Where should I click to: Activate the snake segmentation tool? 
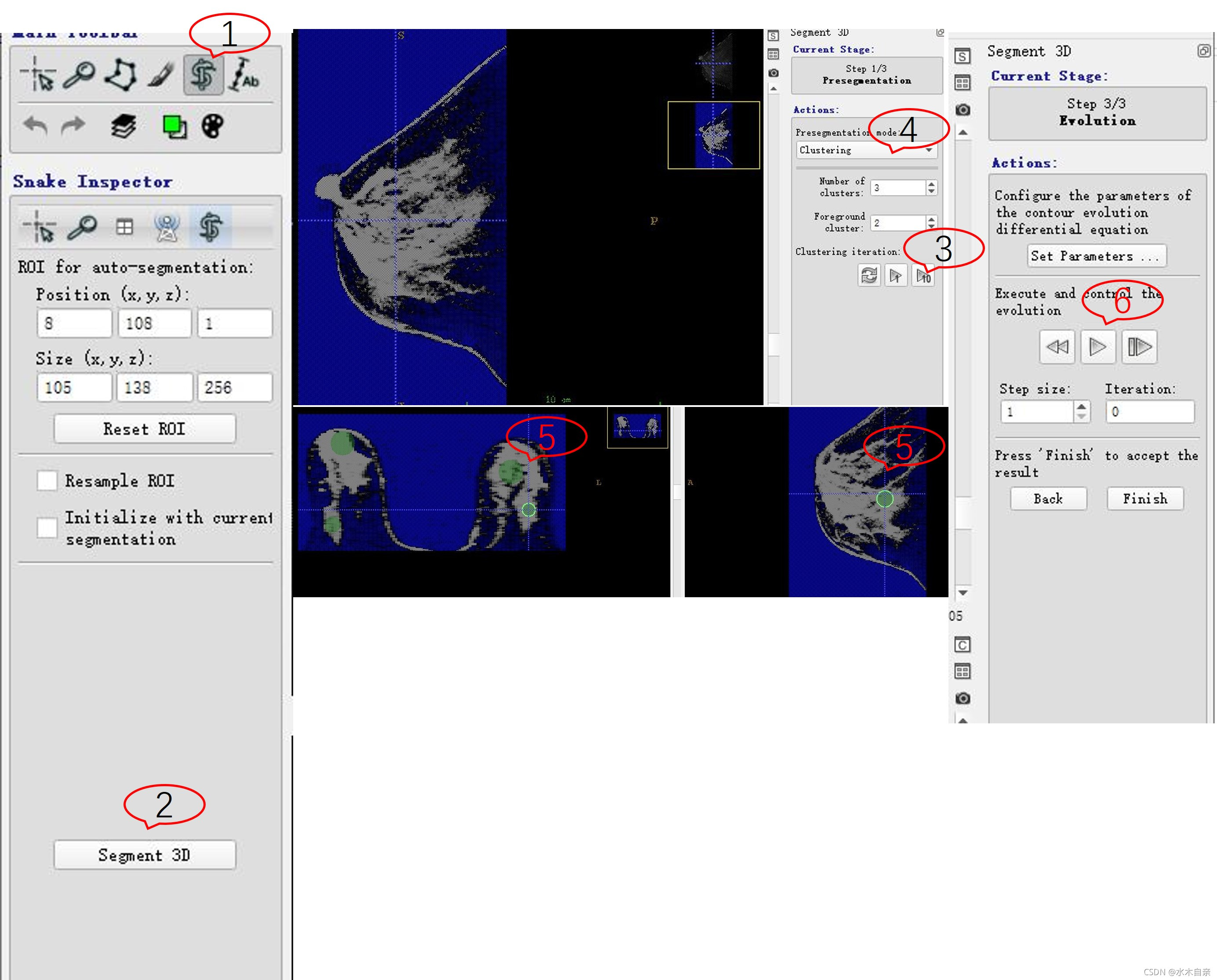pos(203,75)
